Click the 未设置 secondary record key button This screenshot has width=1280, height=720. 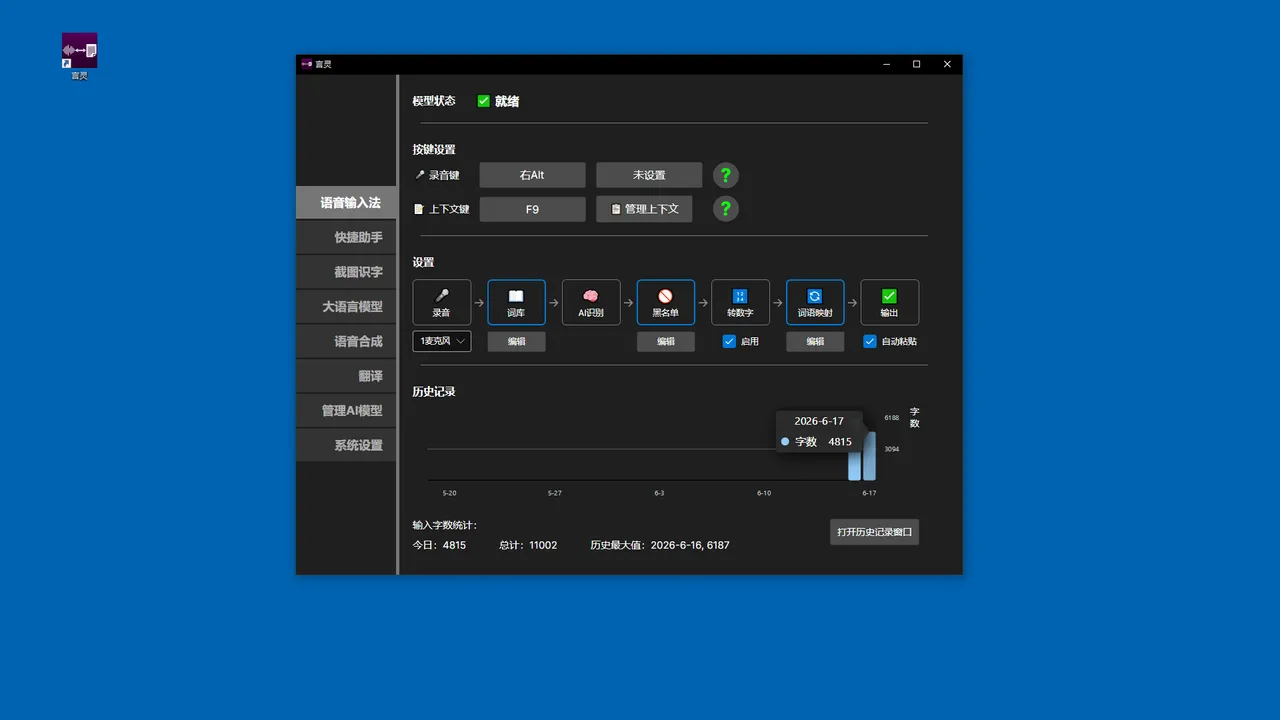(x=649, y=175)
